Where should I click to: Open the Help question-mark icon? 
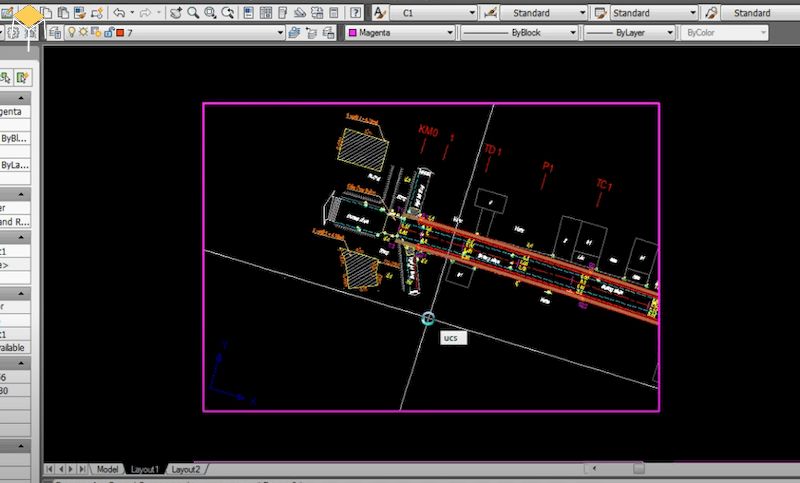coord(356,12)
